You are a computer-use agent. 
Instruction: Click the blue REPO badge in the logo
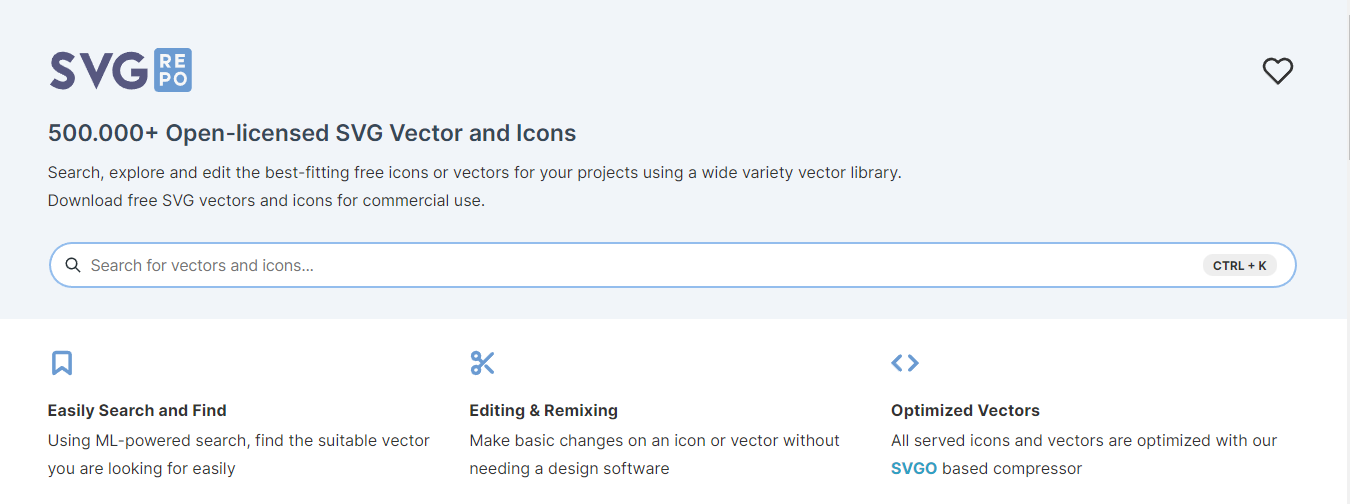pos(172,70)
